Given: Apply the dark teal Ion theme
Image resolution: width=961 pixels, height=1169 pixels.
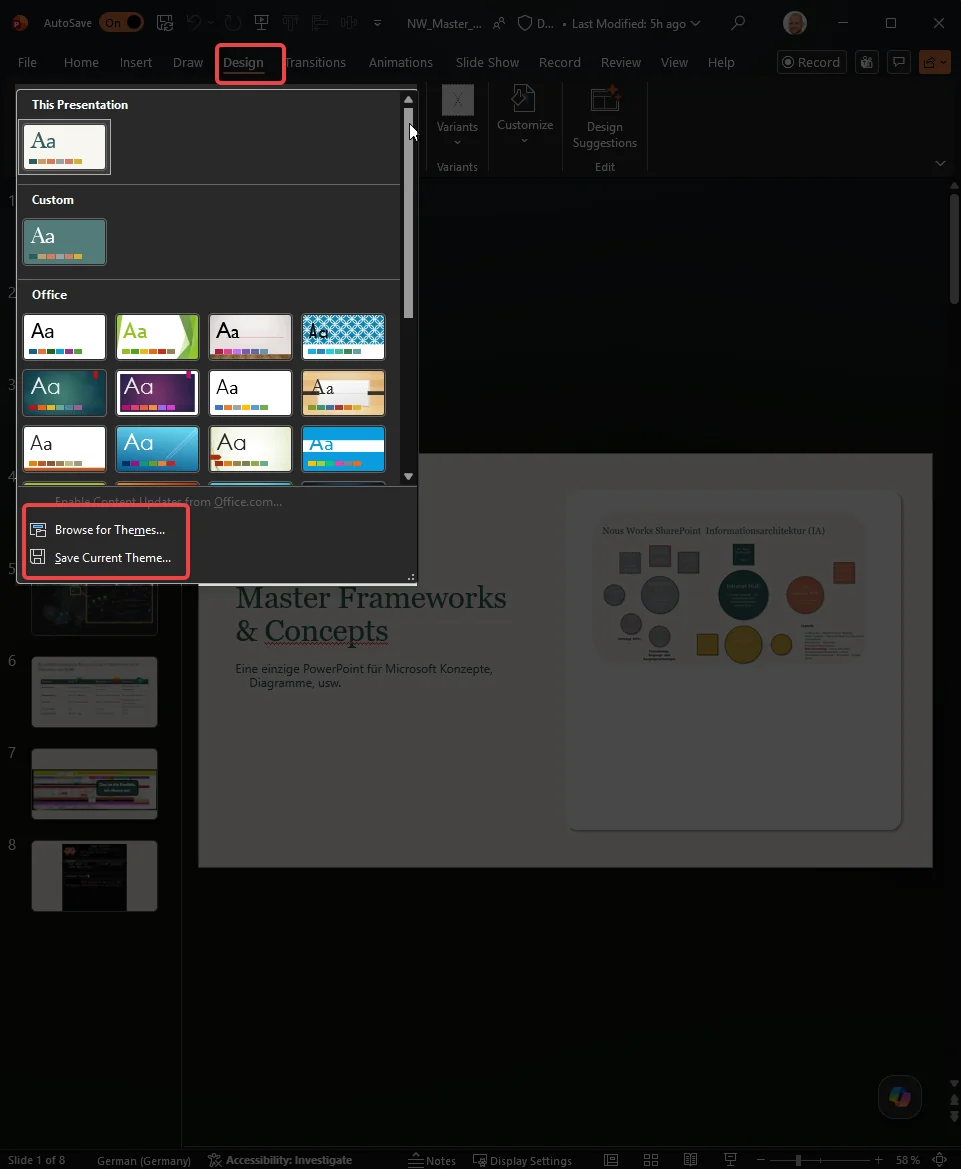Looking at the screenshot, I should click(65, 393).
